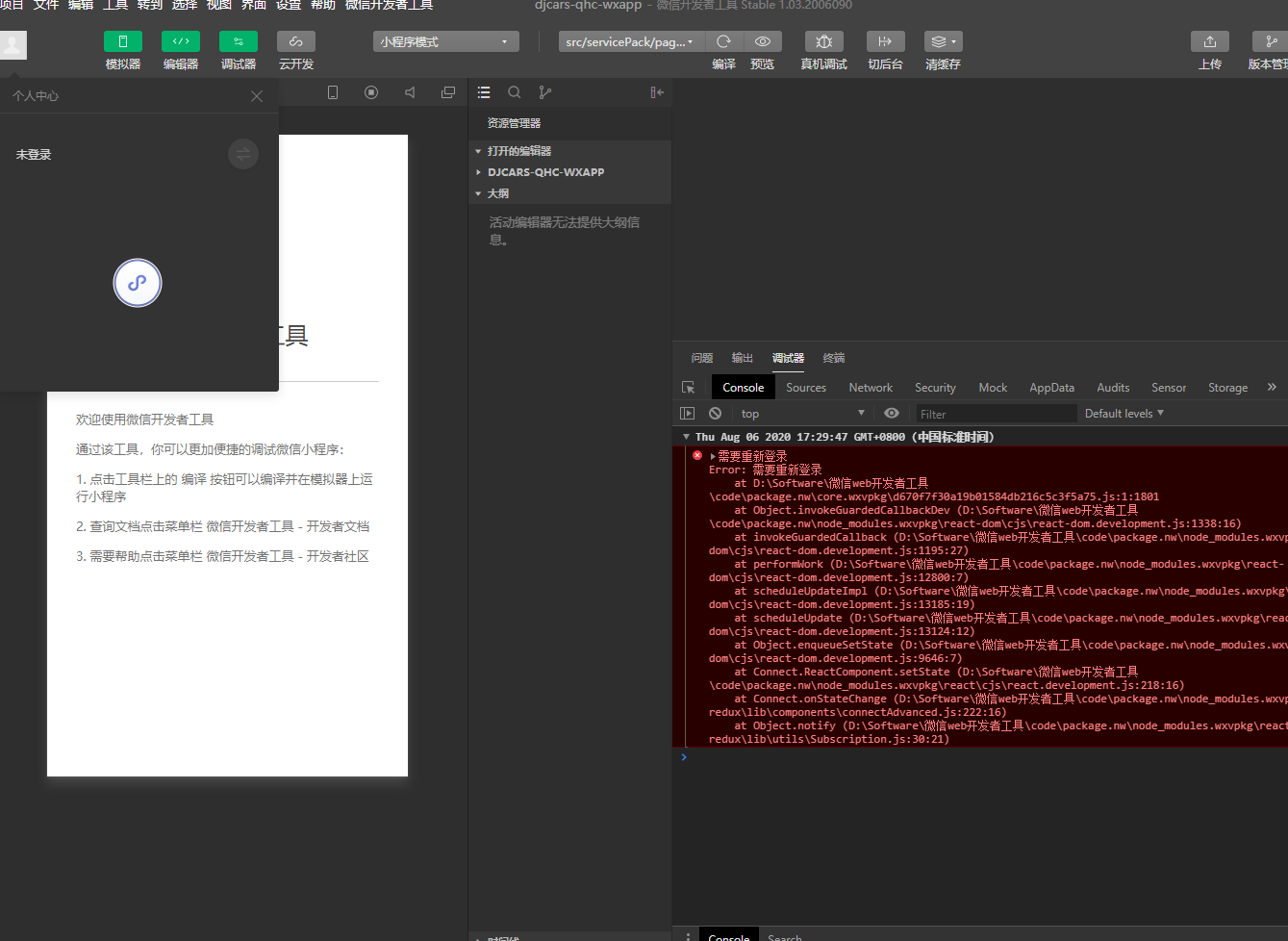The width and height of the screenshot is (1288, 941).
Task: Open the 视图 menu
Action: pyautogui.click(x=219, y=6)
